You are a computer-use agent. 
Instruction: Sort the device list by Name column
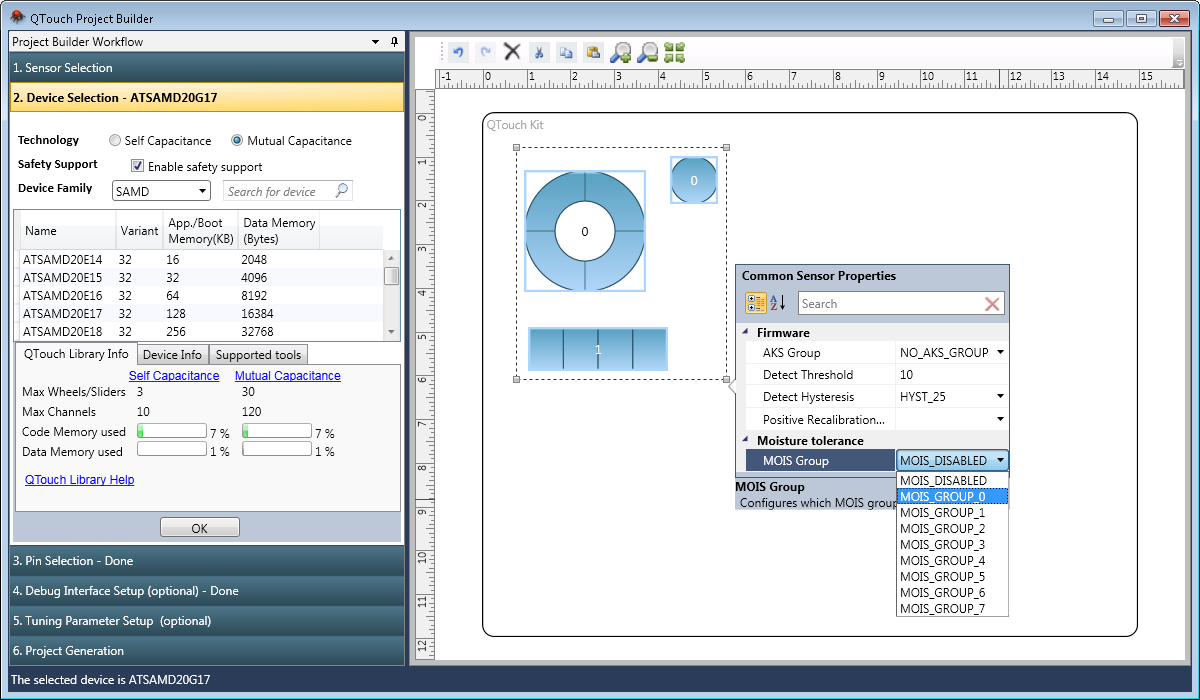(x=68, y=231)
